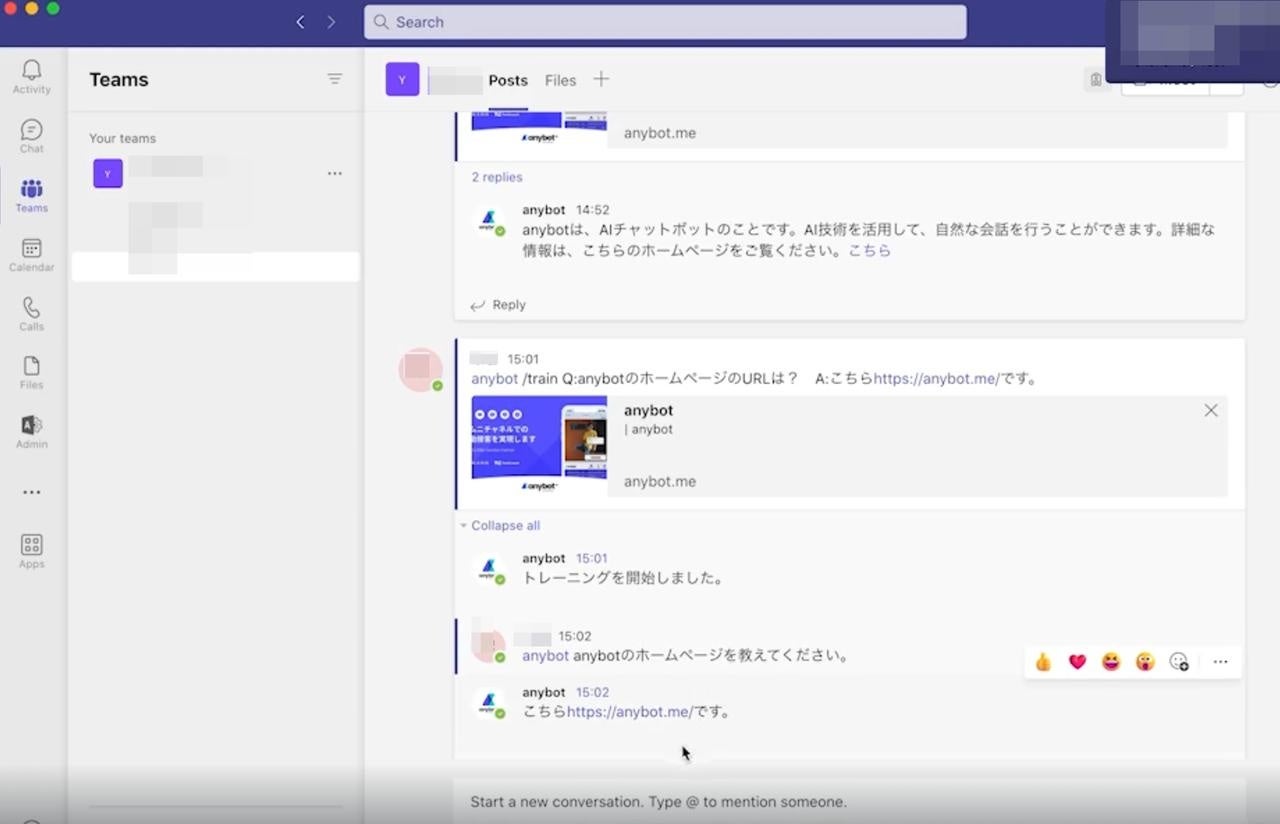The width and height of the screenshot is (1280, 824).
Task: Dismiss the anybot link preview card
Action: coord(1211,410)
